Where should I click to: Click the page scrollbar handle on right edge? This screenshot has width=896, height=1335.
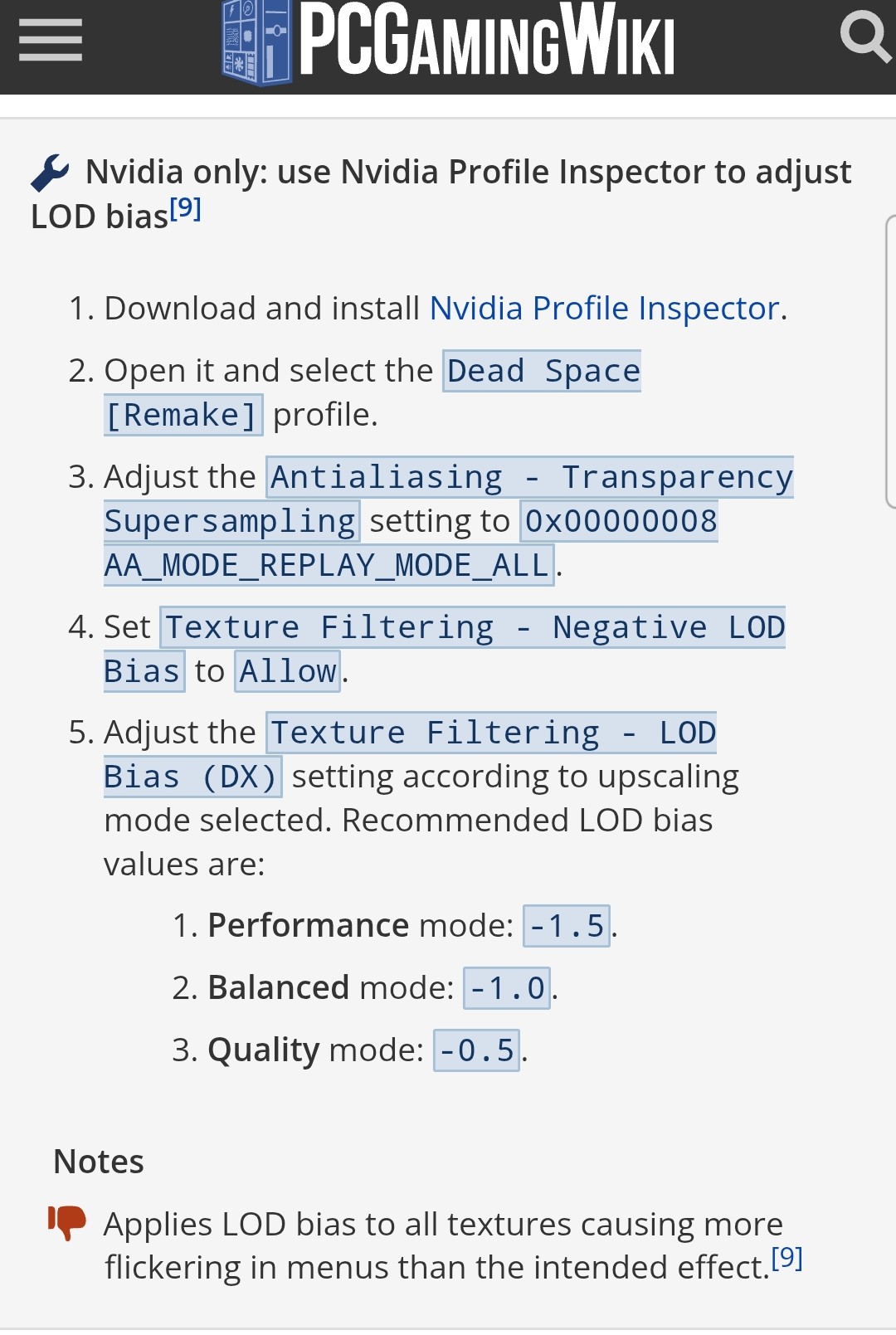coord(890,361)
